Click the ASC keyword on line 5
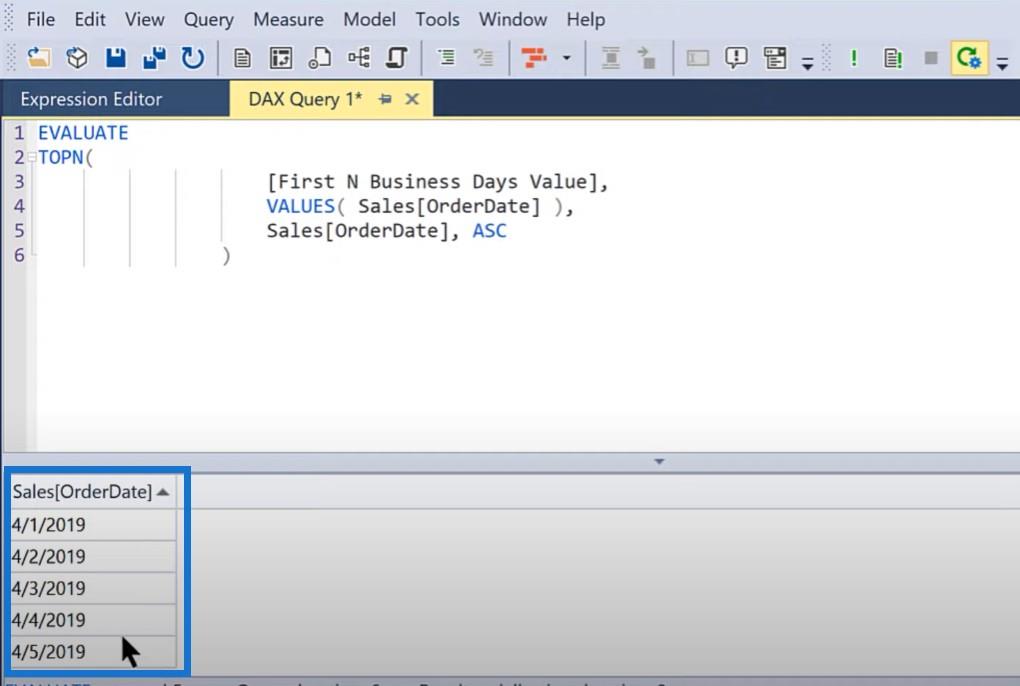Image resolution: width=1020 pixels, height=686 pixels. click(489, 231)
